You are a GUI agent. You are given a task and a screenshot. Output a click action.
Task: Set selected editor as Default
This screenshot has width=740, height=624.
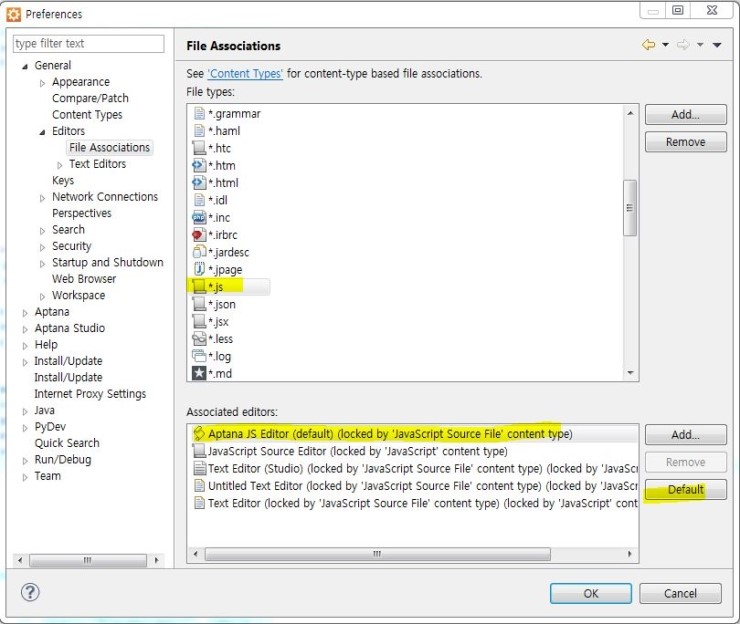[686, 489]
